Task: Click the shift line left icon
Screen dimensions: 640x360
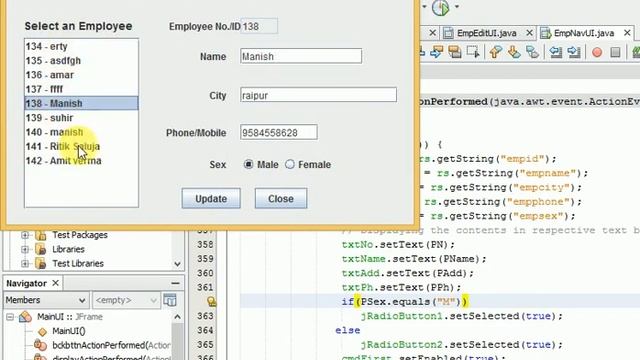Action: click(x=556, y=52)
